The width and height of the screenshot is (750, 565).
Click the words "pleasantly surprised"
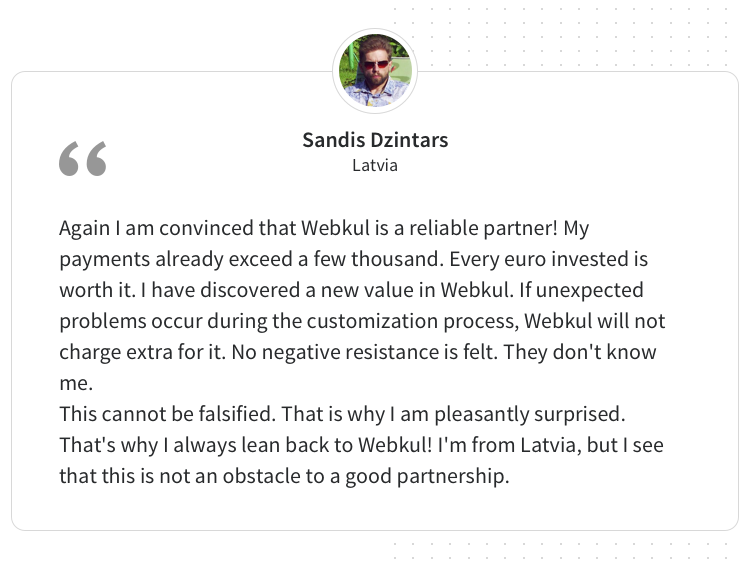click(529, 415)
